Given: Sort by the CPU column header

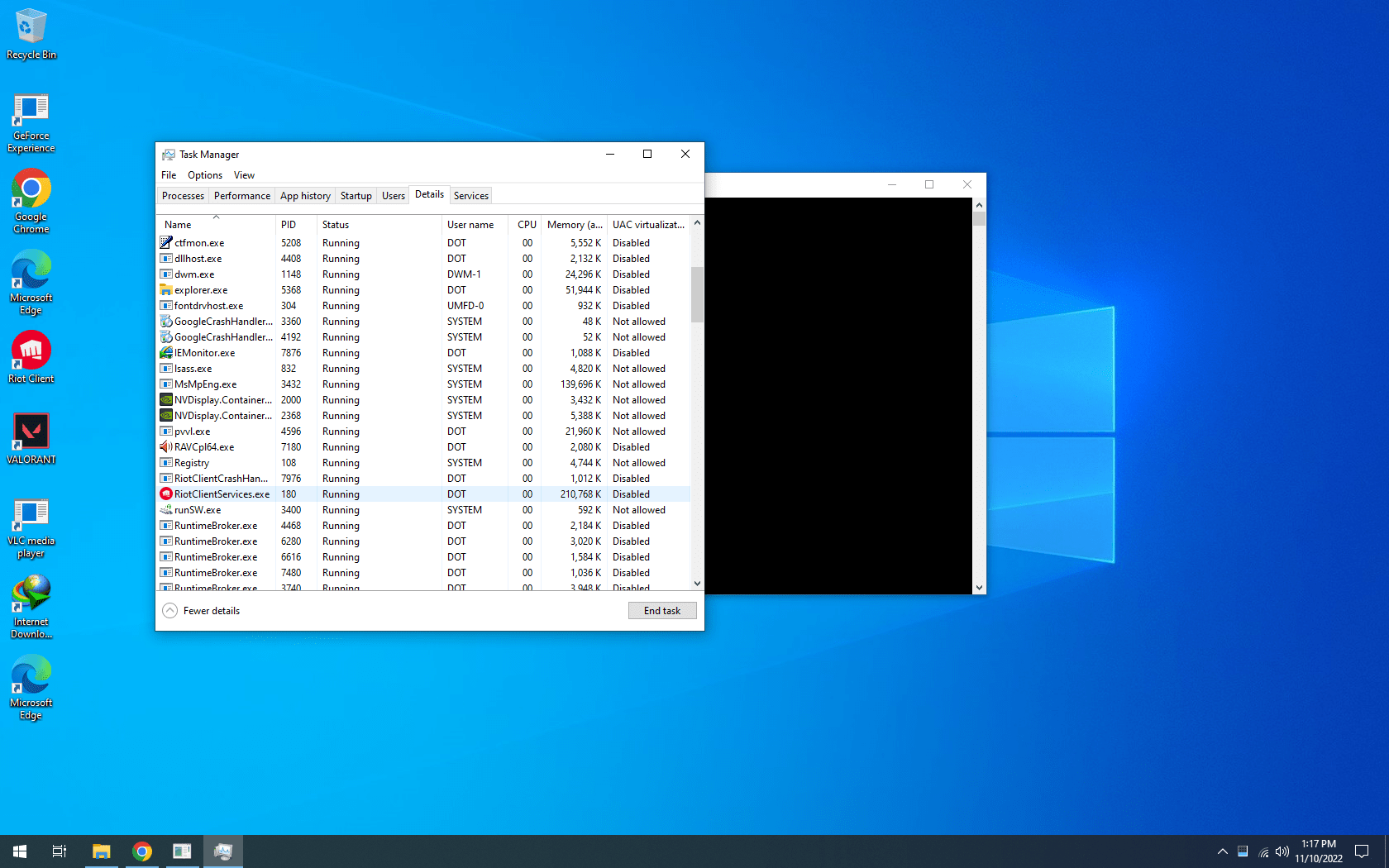Looking at the screenshot, I should pyautogui.click(x=525, y=225).
